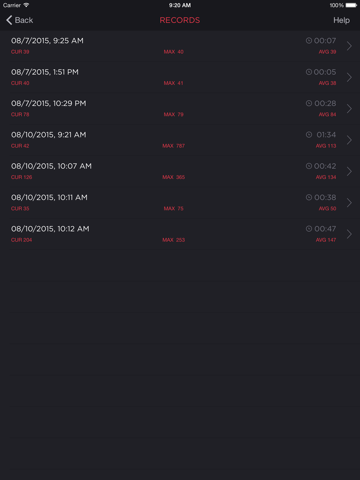Click the clock icon beside 00:38 duration
The height and width of the screenshot is (480, 360).
click(309, 197)
